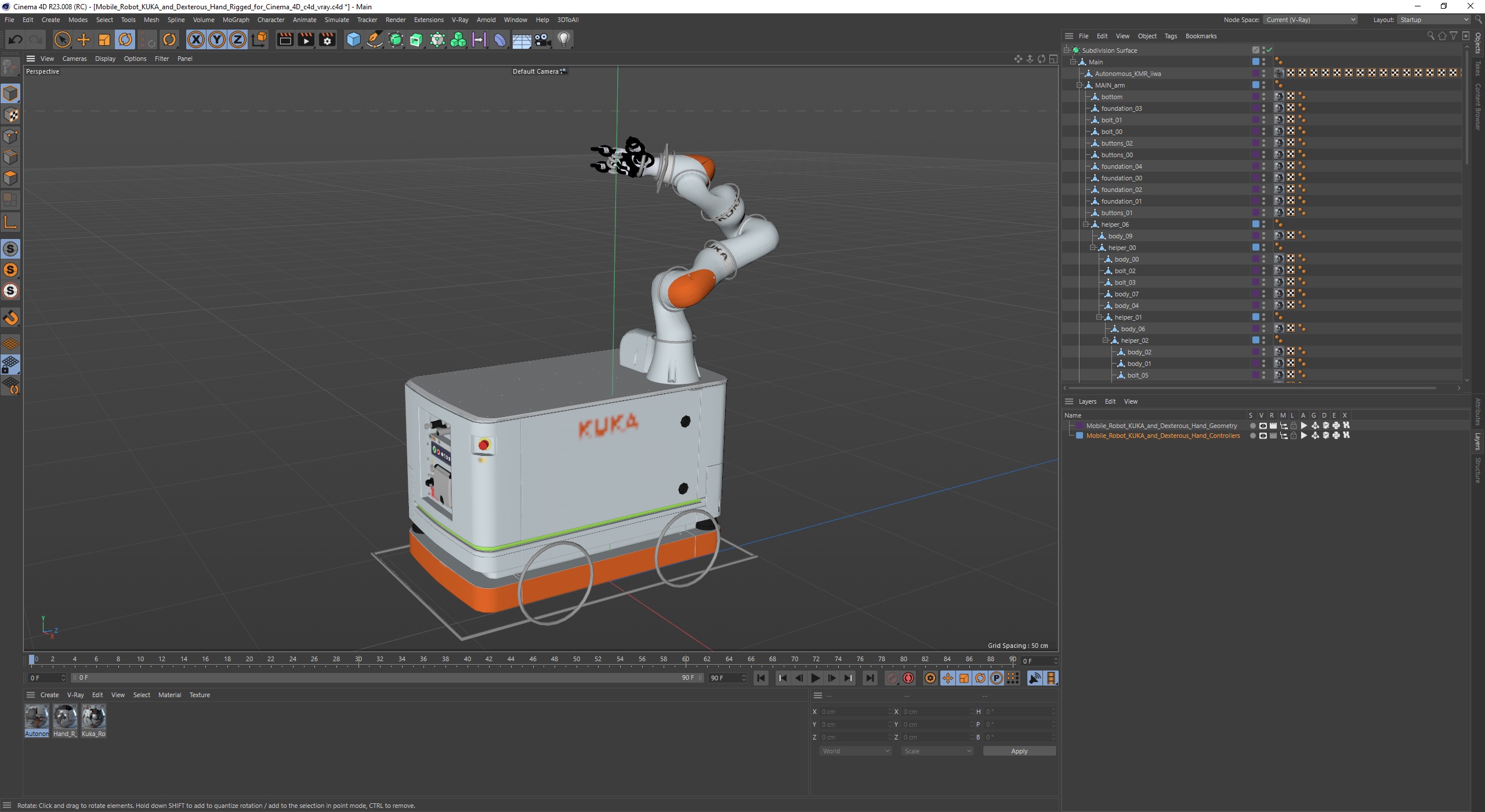Select the Rotate tool in toolbar
The image size is (1485, 812).
click(x=125, y=39)
